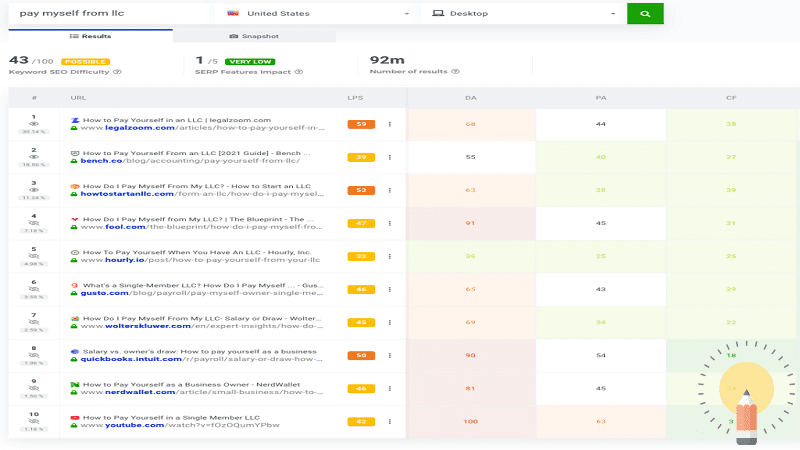Edit the keyword field 'pay myself from llc'
The width and height of the screenshot is (800, 450).
click(109, 14)
